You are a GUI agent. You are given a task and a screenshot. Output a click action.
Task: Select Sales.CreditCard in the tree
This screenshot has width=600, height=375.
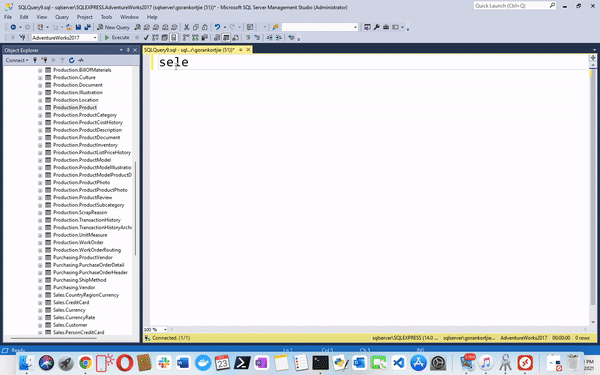71,302
